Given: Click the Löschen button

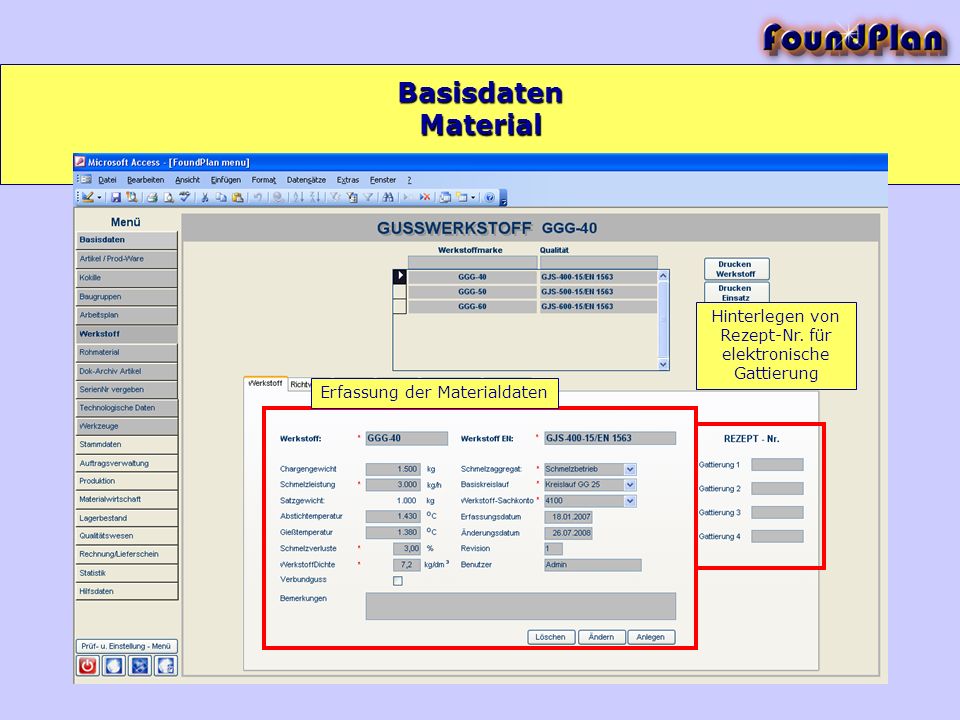Looking at the screenshot, I should (x=551, y=637).
